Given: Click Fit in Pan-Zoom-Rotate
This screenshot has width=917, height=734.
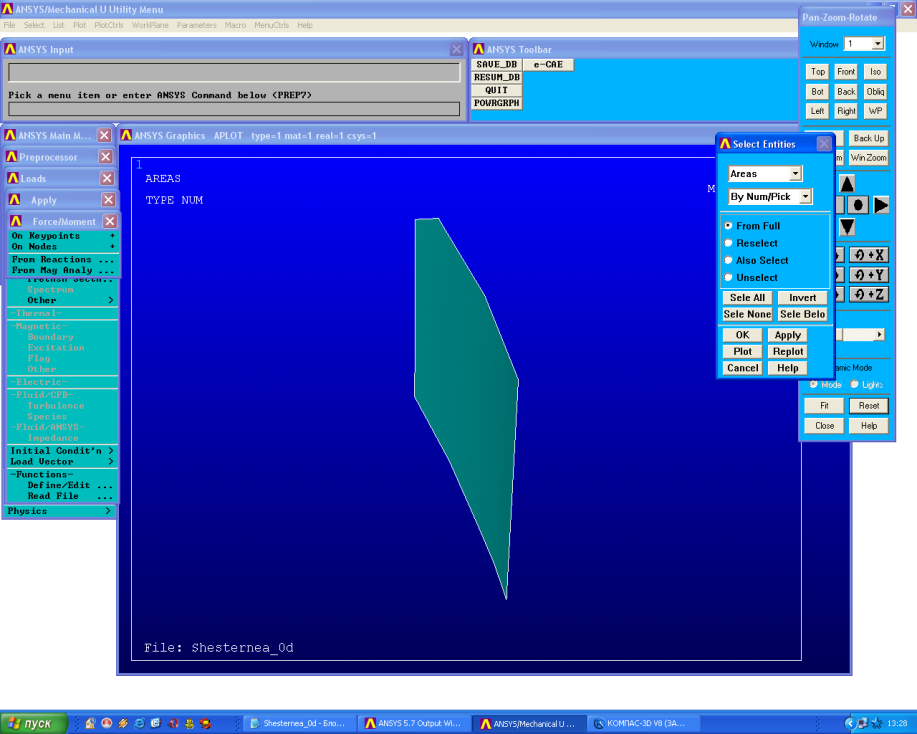Looking at the screenshot, I should [x=823, y=406].
